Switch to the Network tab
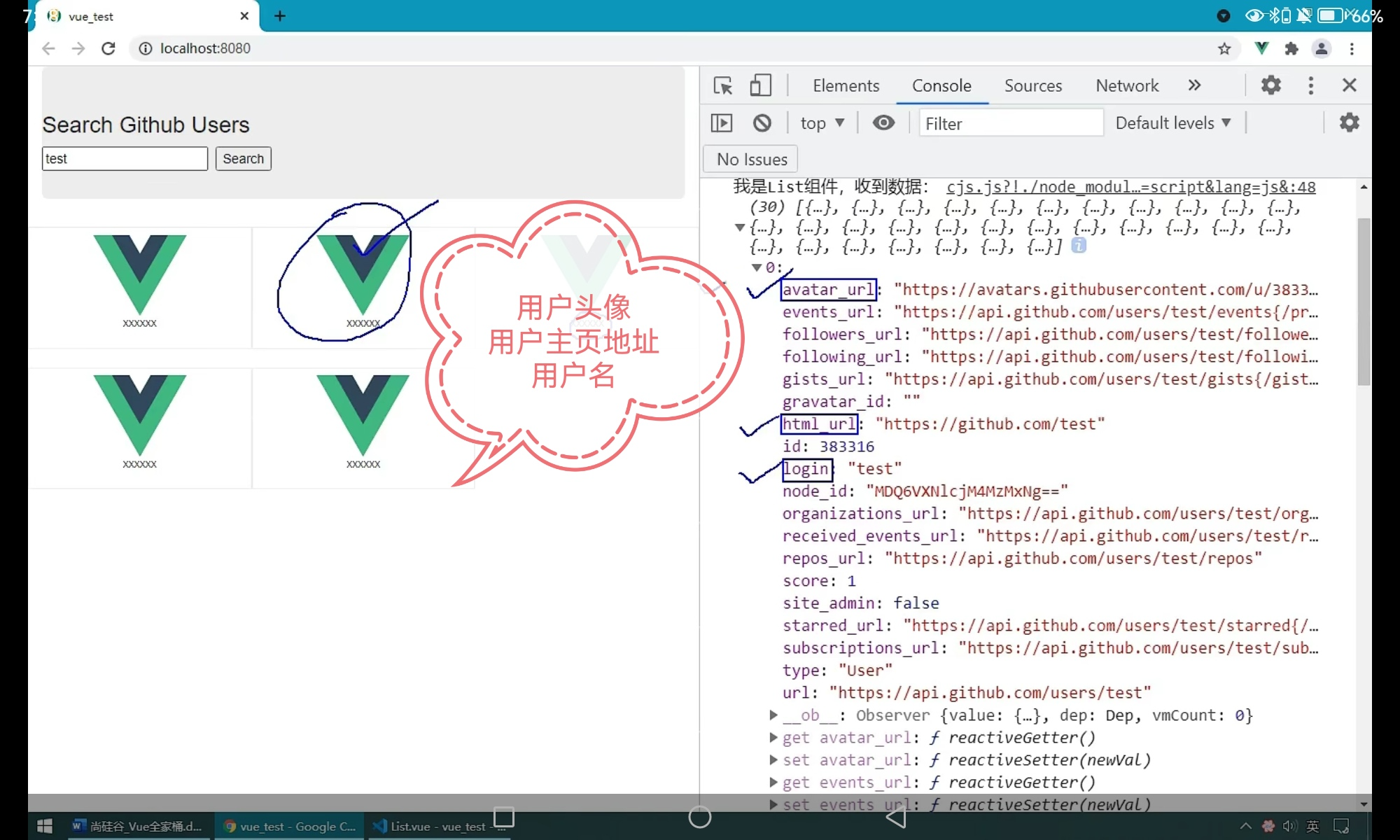1400x840 pixels. click(x=1127, y=85)
